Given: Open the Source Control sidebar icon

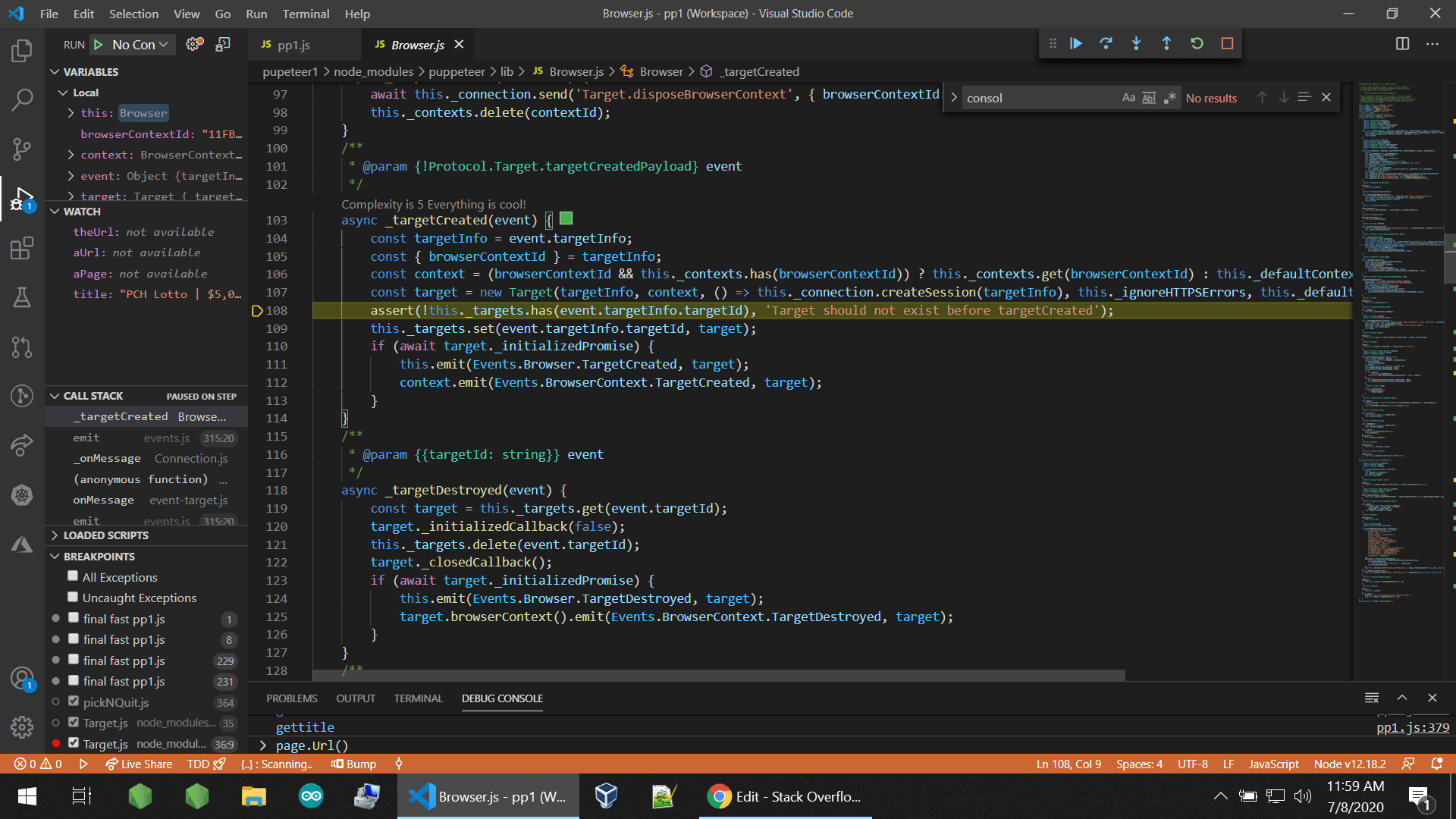Looking at the screenshot, I should pos(21,149).
